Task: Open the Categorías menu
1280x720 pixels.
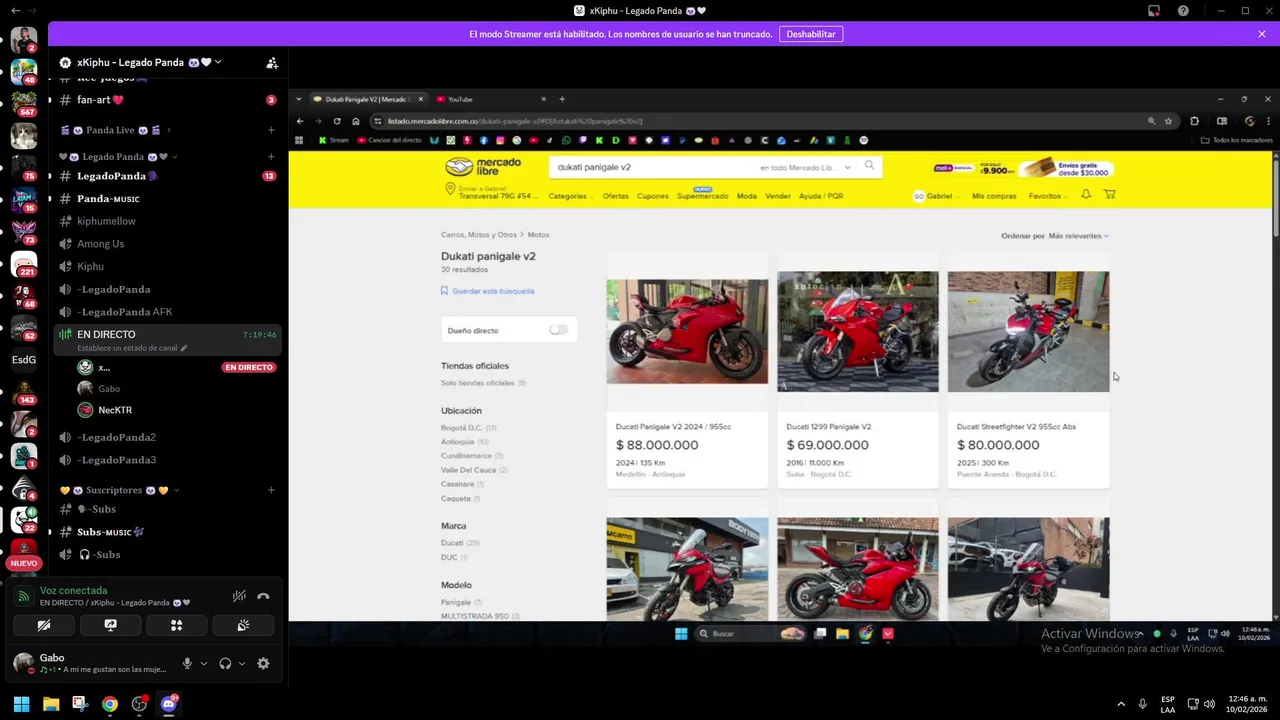Action: pyautogui.click(x=570, y=196)
